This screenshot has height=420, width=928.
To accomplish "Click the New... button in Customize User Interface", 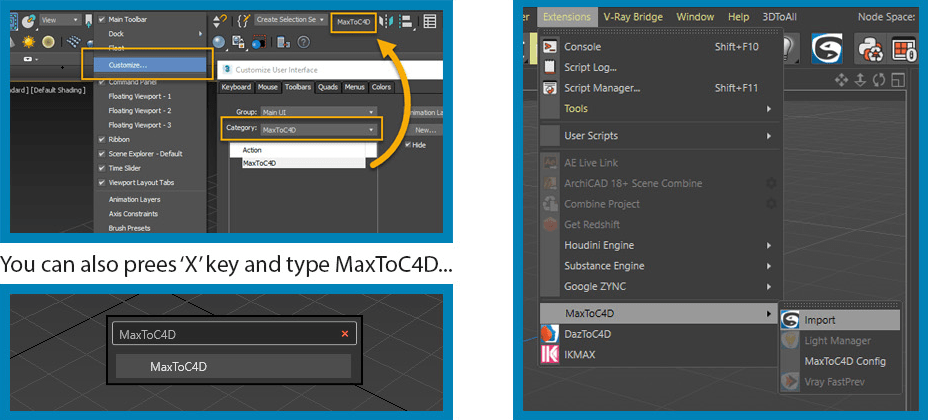I will pyautogui.click(x=426, y=130).
